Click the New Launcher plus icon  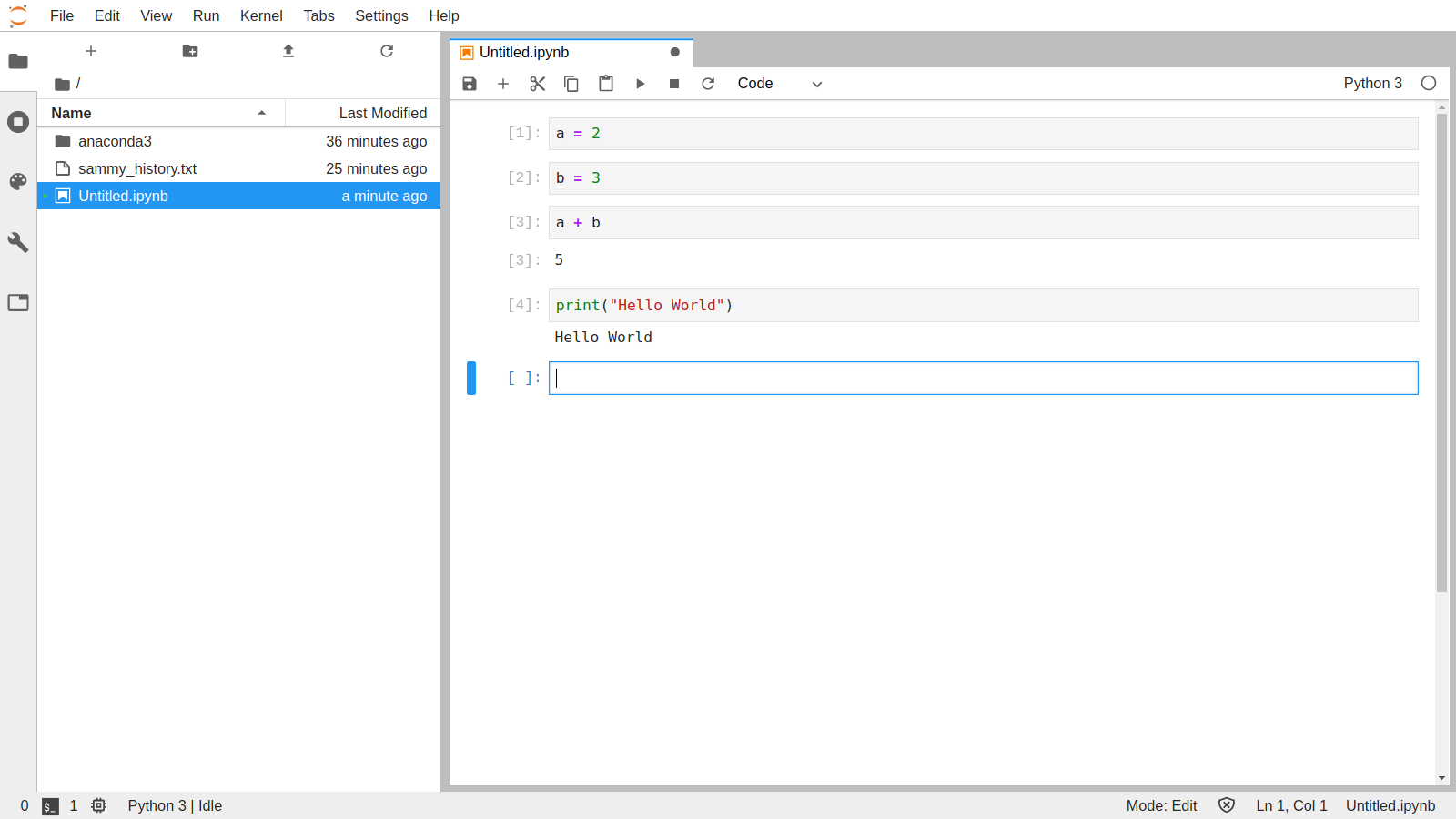(x=91, y=51)
